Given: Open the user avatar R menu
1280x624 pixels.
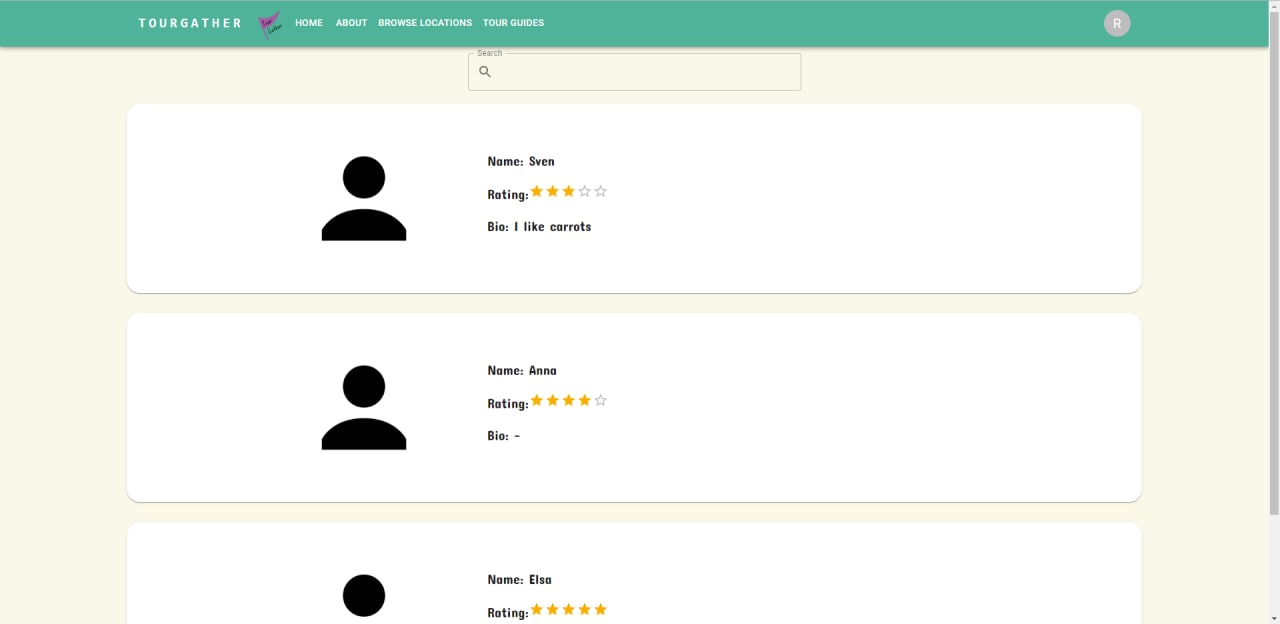Looking at the screenshot, I should pyautogui.click(x=1117, y=23).
